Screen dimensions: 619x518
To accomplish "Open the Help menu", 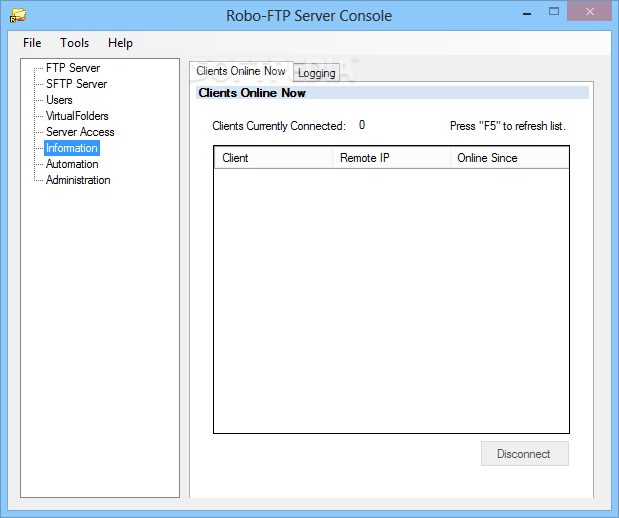I will pyautogui.click(x=120, y=43).
